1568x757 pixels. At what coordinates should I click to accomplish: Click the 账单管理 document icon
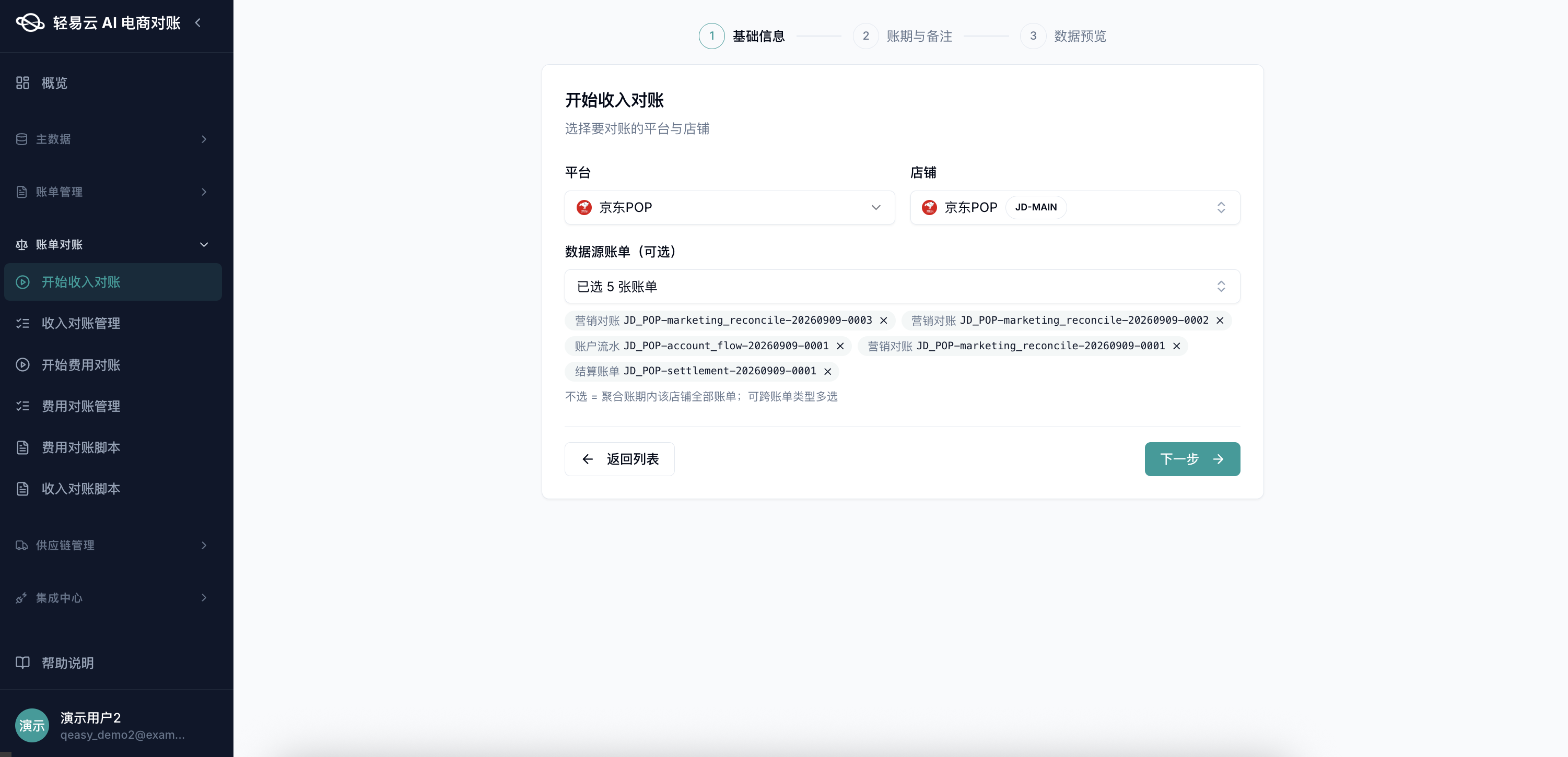coord(22,192)
